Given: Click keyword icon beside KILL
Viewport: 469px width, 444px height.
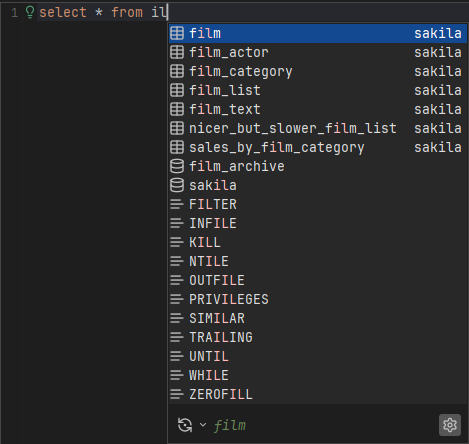Looking at the screenshot, I should point(177,242).
